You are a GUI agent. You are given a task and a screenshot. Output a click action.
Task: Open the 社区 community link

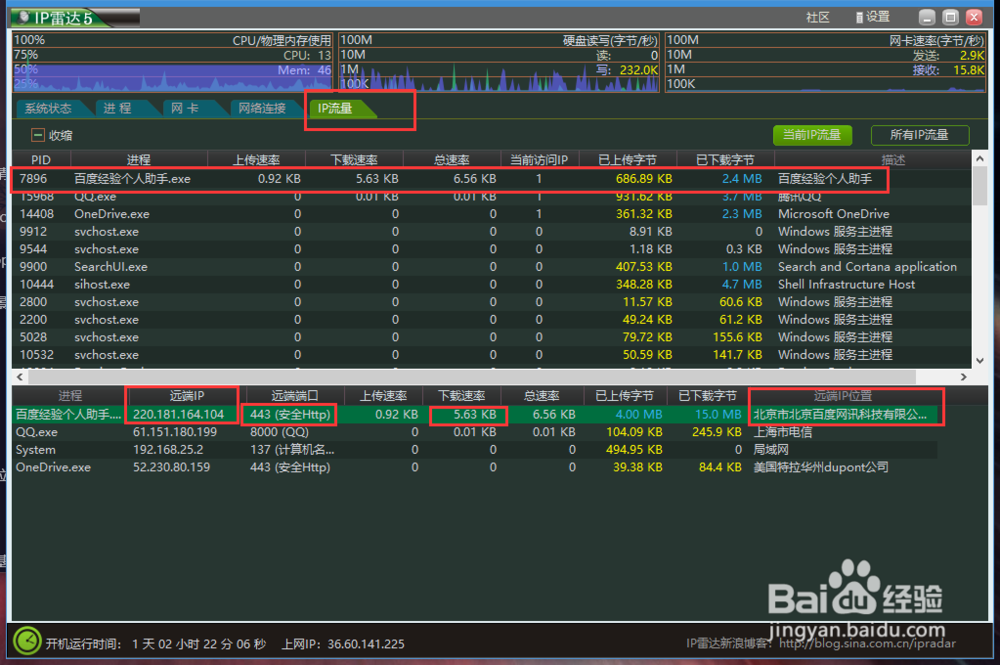818,17
